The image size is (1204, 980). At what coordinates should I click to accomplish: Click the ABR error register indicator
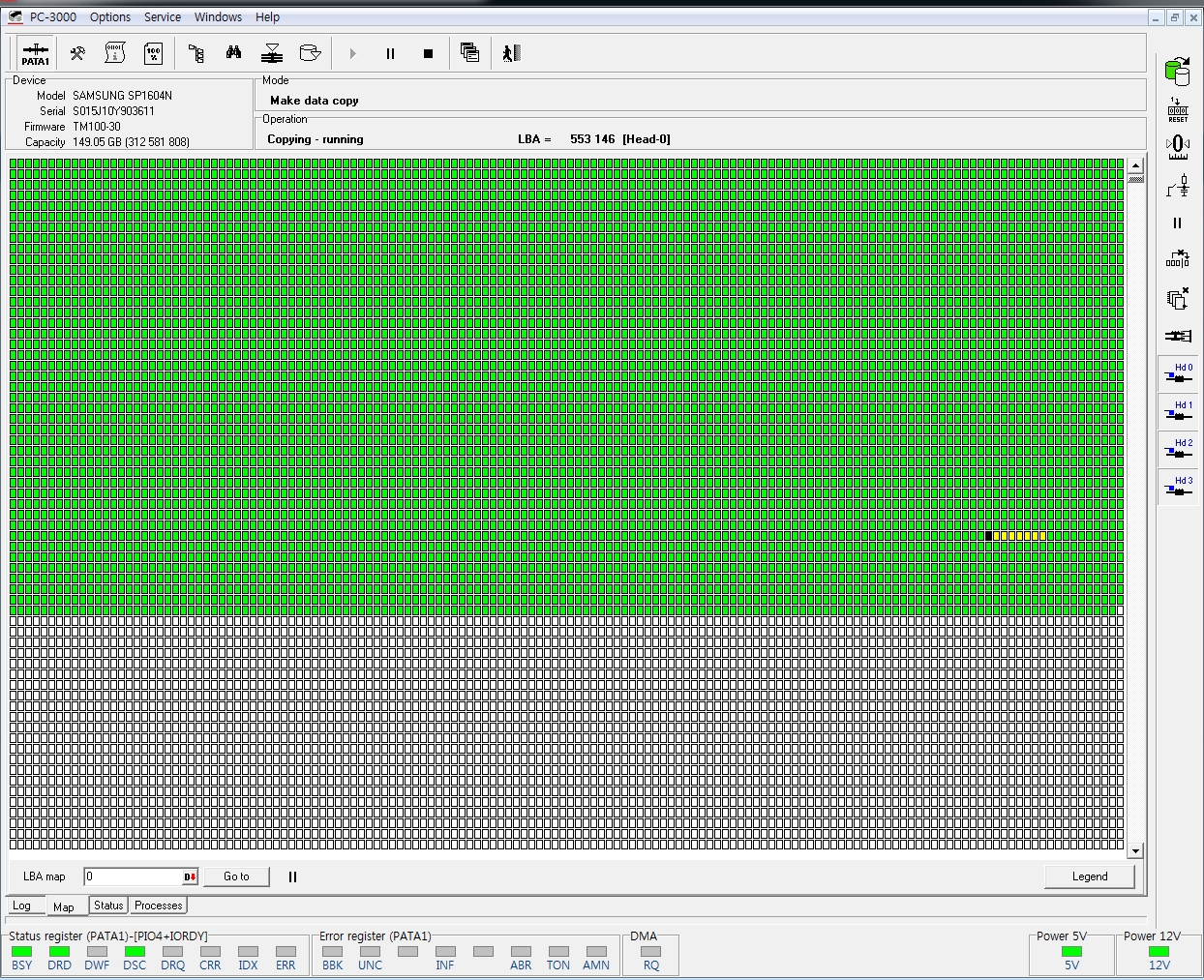coord(521,952)
